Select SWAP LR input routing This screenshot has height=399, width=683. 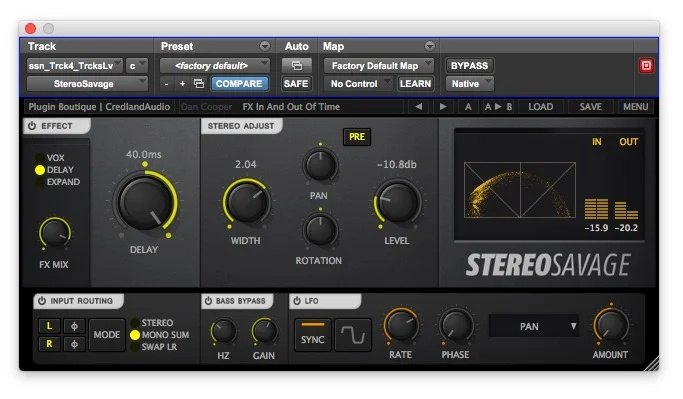(154, 347)
